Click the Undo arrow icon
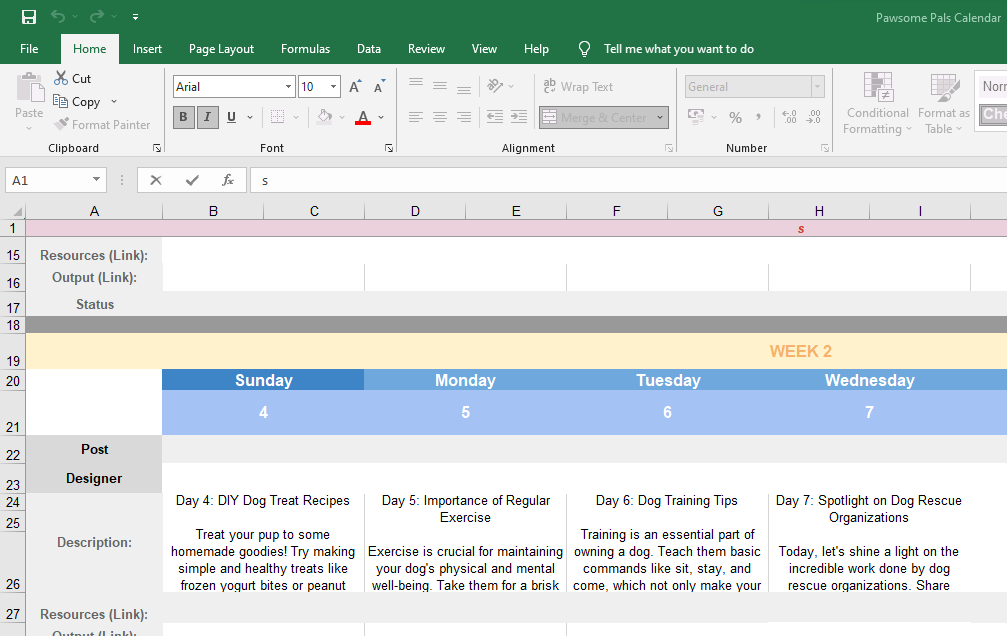Image resolution: width=1007 pixels, height=636 pixels. [58, 17]
